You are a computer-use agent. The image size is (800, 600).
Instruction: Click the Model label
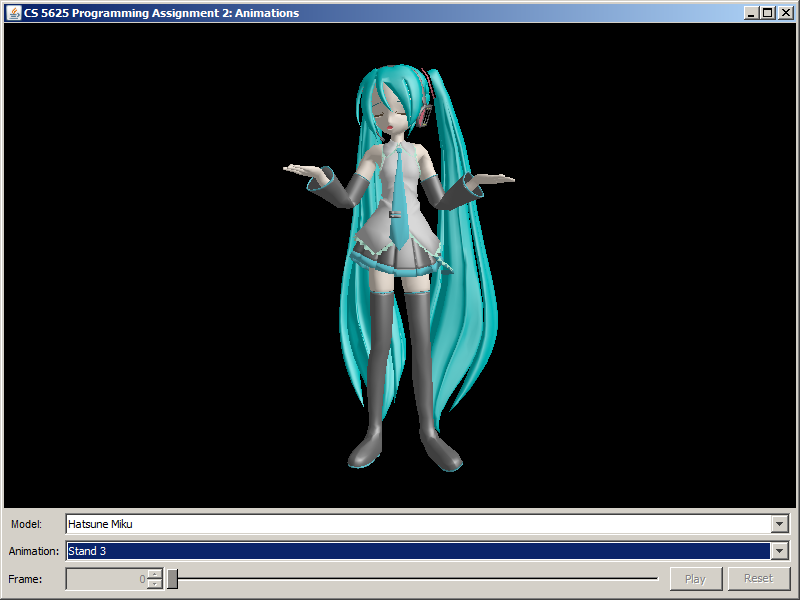(26, 524)
